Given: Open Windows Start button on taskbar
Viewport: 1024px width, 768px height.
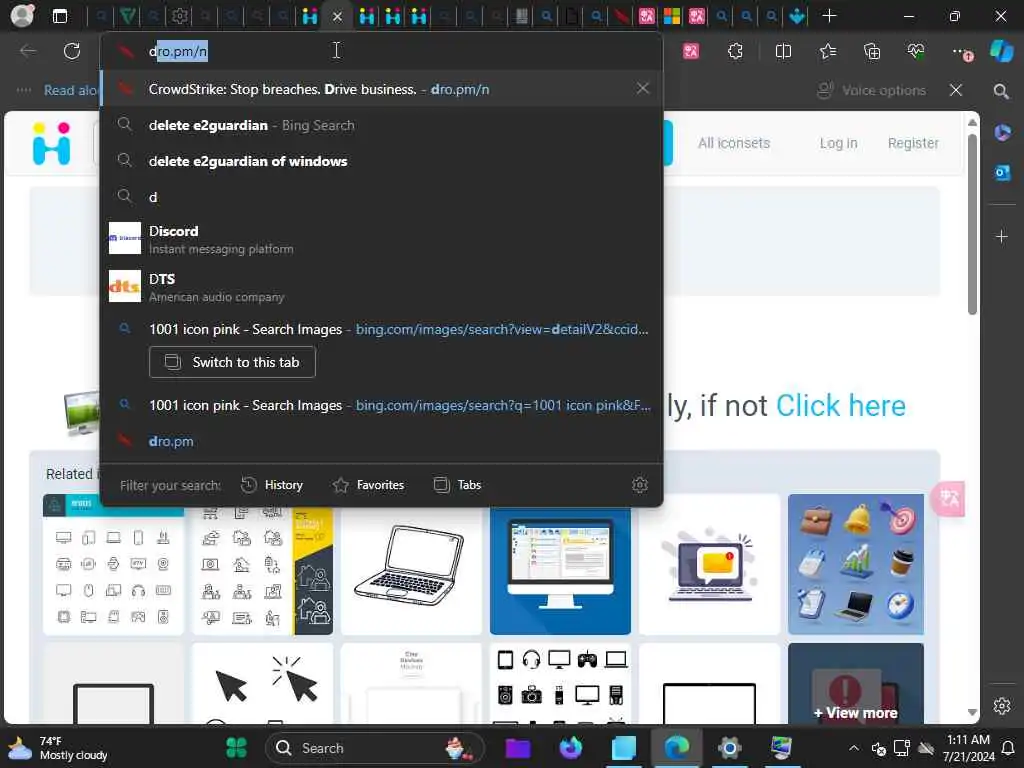Looking at the screenshot, I should [x=236, y=747].
